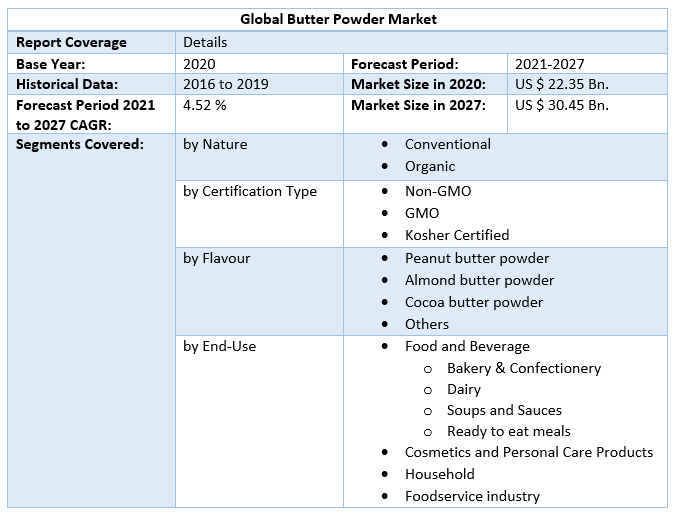The image size is (674, 518).
Task: Click the by Flavour segment cell
Action: coord(218,258)
